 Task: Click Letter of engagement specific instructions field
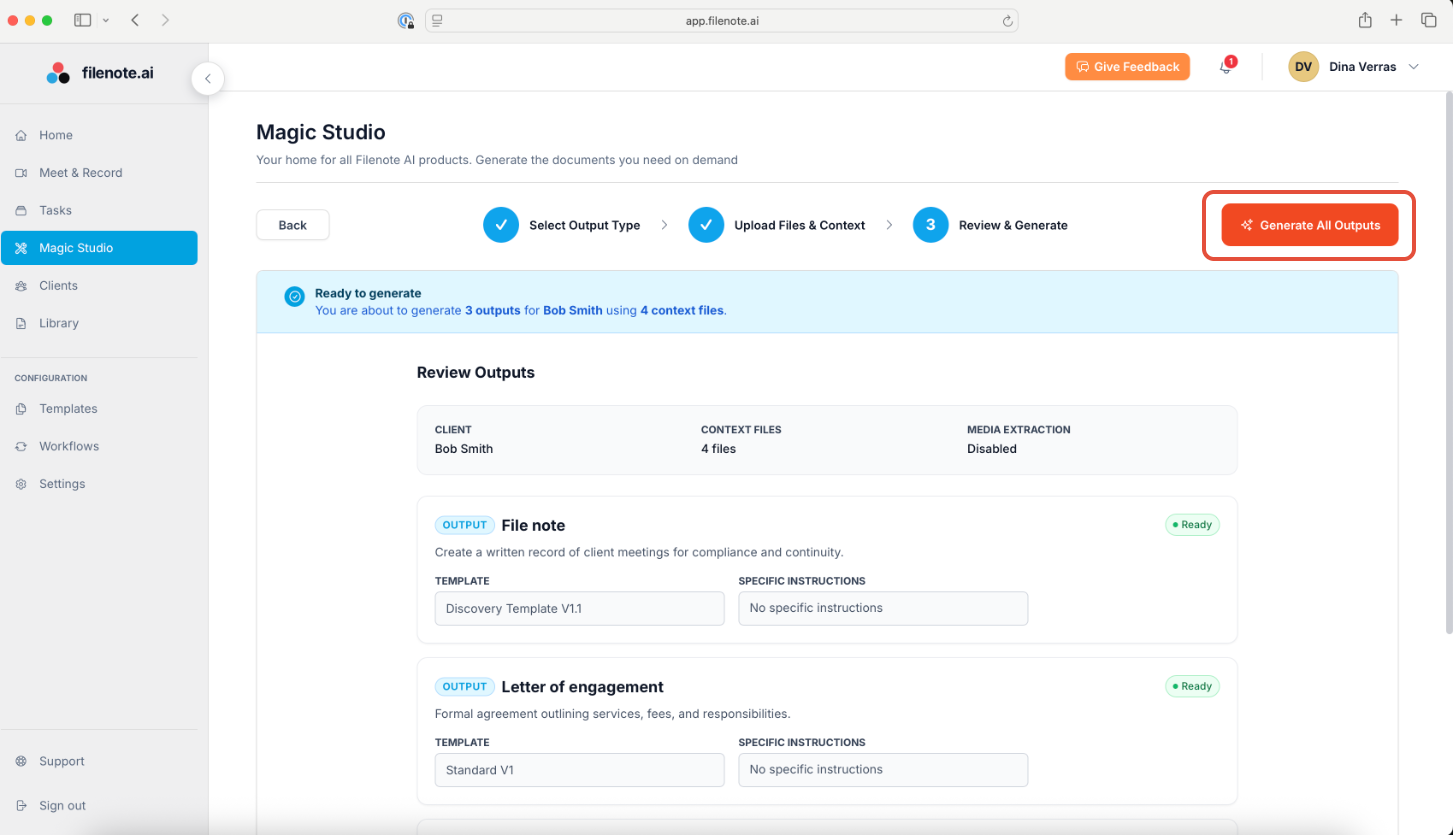(x=883, y=770)
